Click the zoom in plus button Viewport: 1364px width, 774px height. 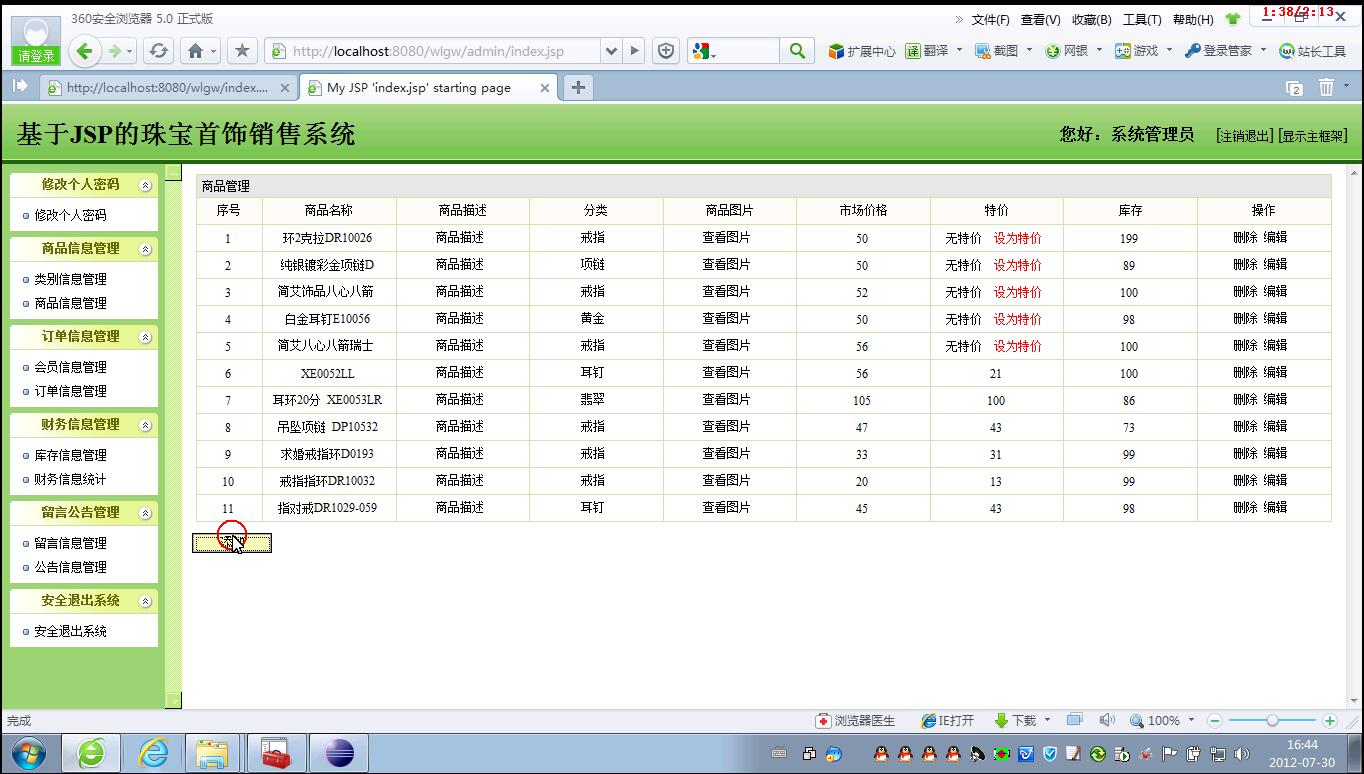click(x=1329, y=720)
